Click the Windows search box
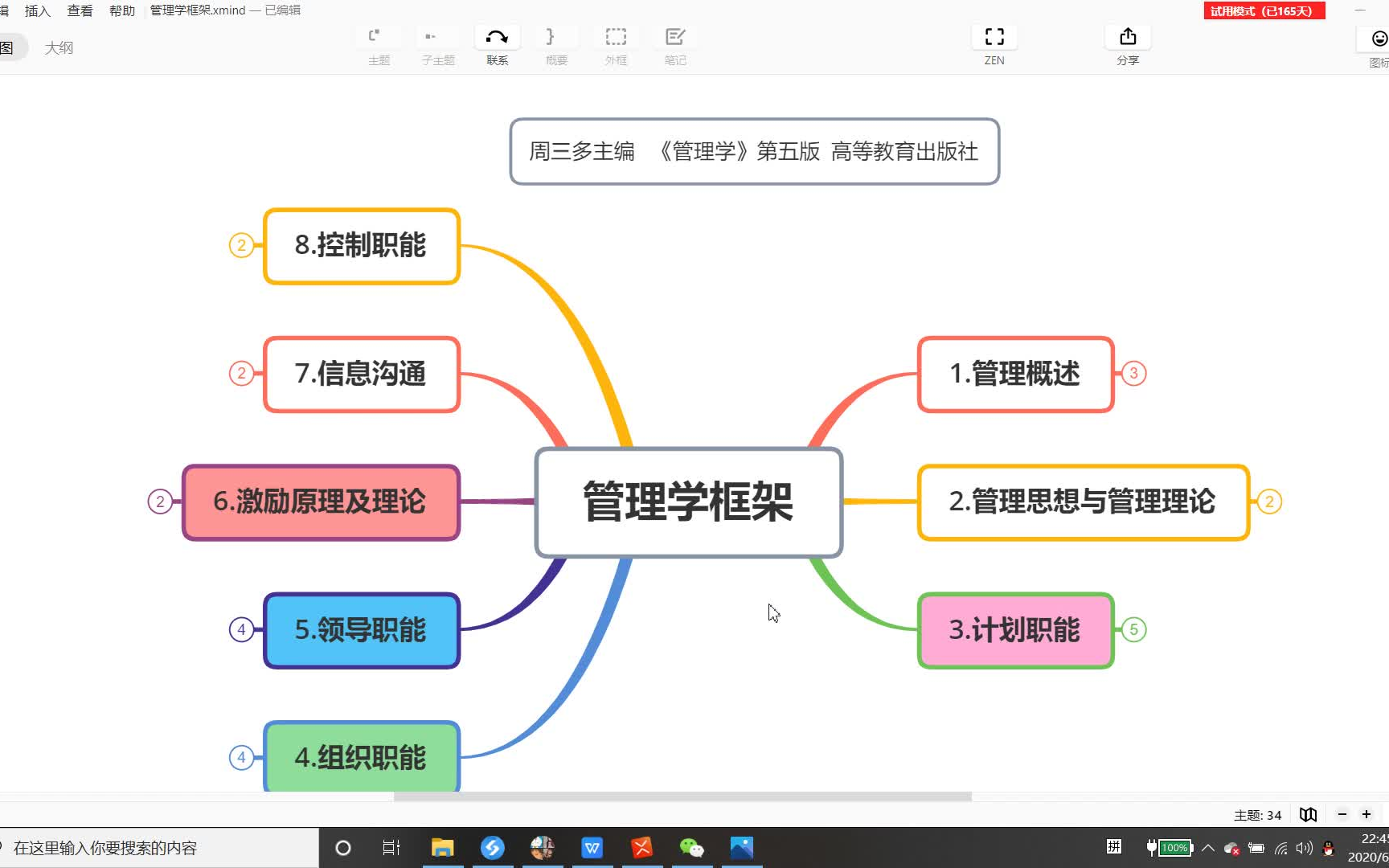This screenshot has width=1389, height=868. [159, 848]
